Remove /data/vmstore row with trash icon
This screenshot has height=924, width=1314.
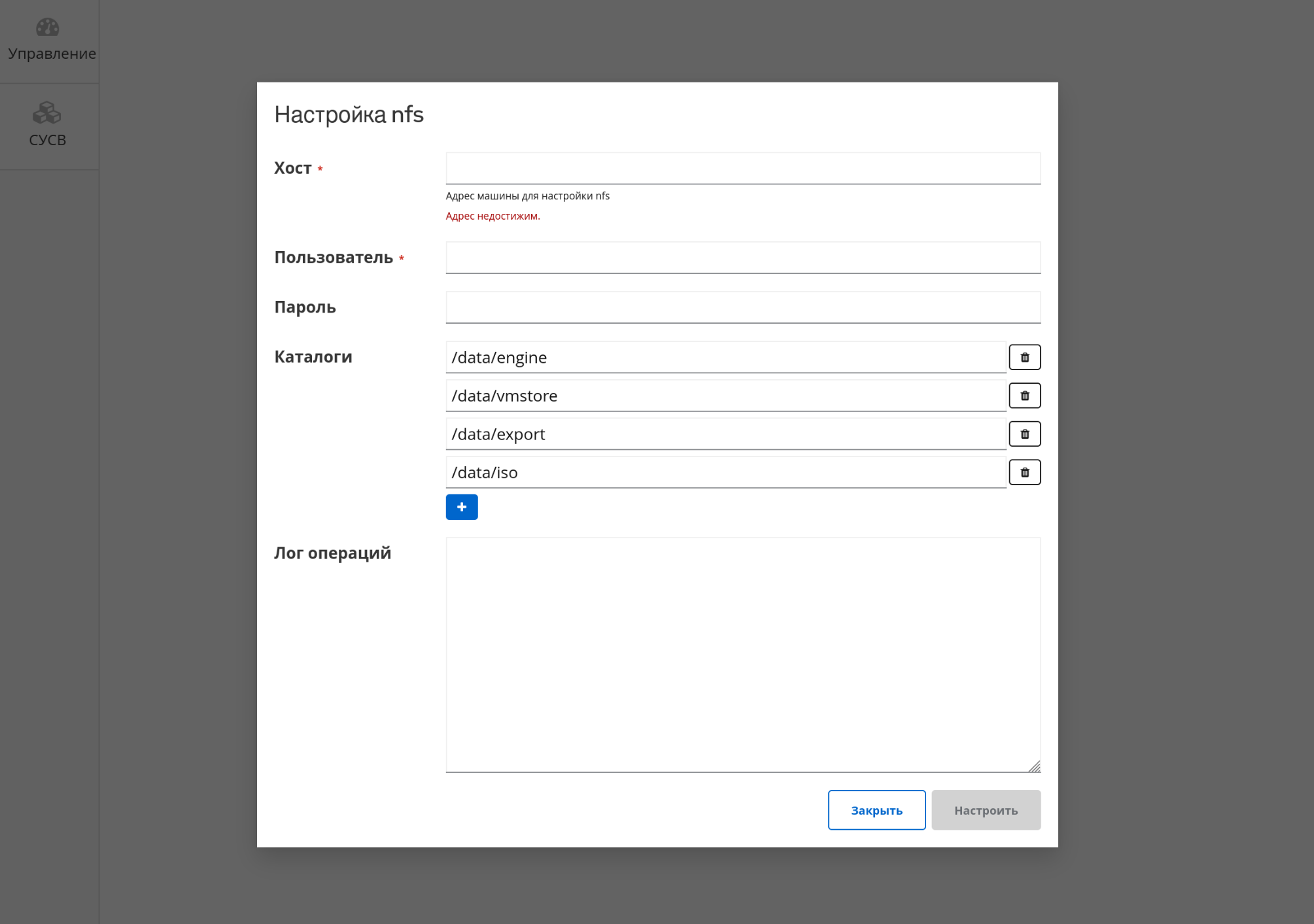pos(1024,396)
